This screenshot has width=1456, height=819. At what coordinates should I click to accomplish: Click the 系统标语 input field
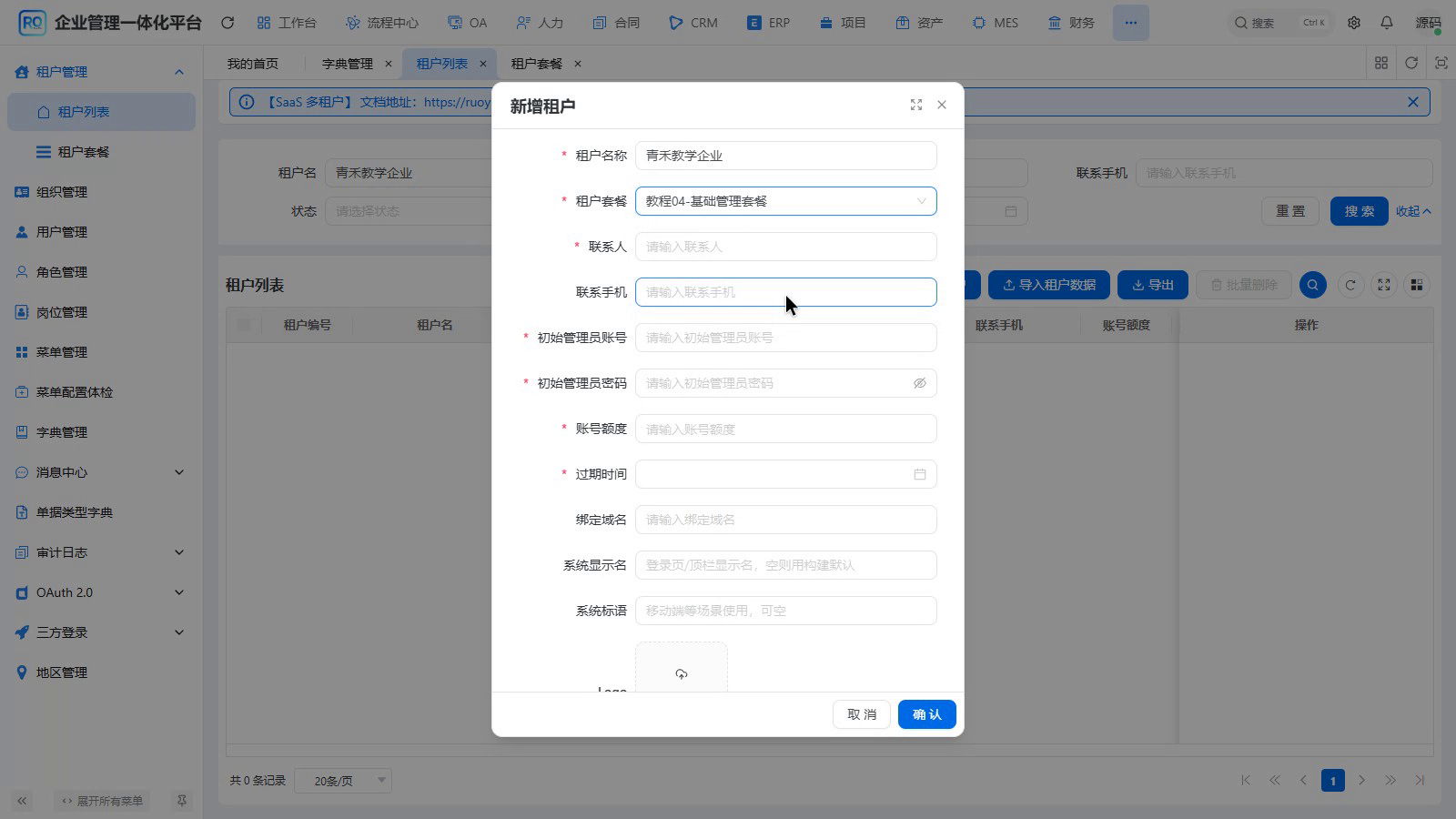pyautogui.click(x=786, y=611)
